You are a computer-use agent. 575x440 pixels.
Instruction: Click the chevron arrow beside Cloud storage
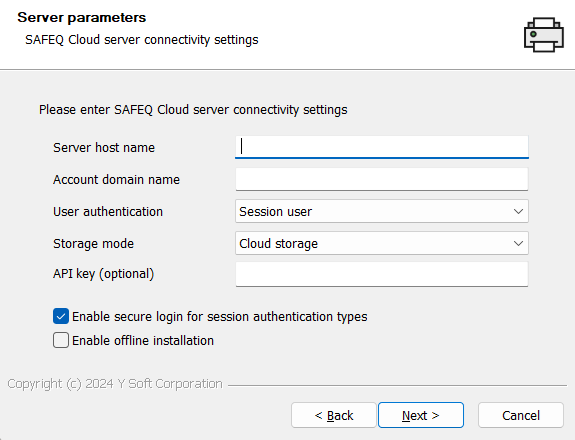click(518, 243)
